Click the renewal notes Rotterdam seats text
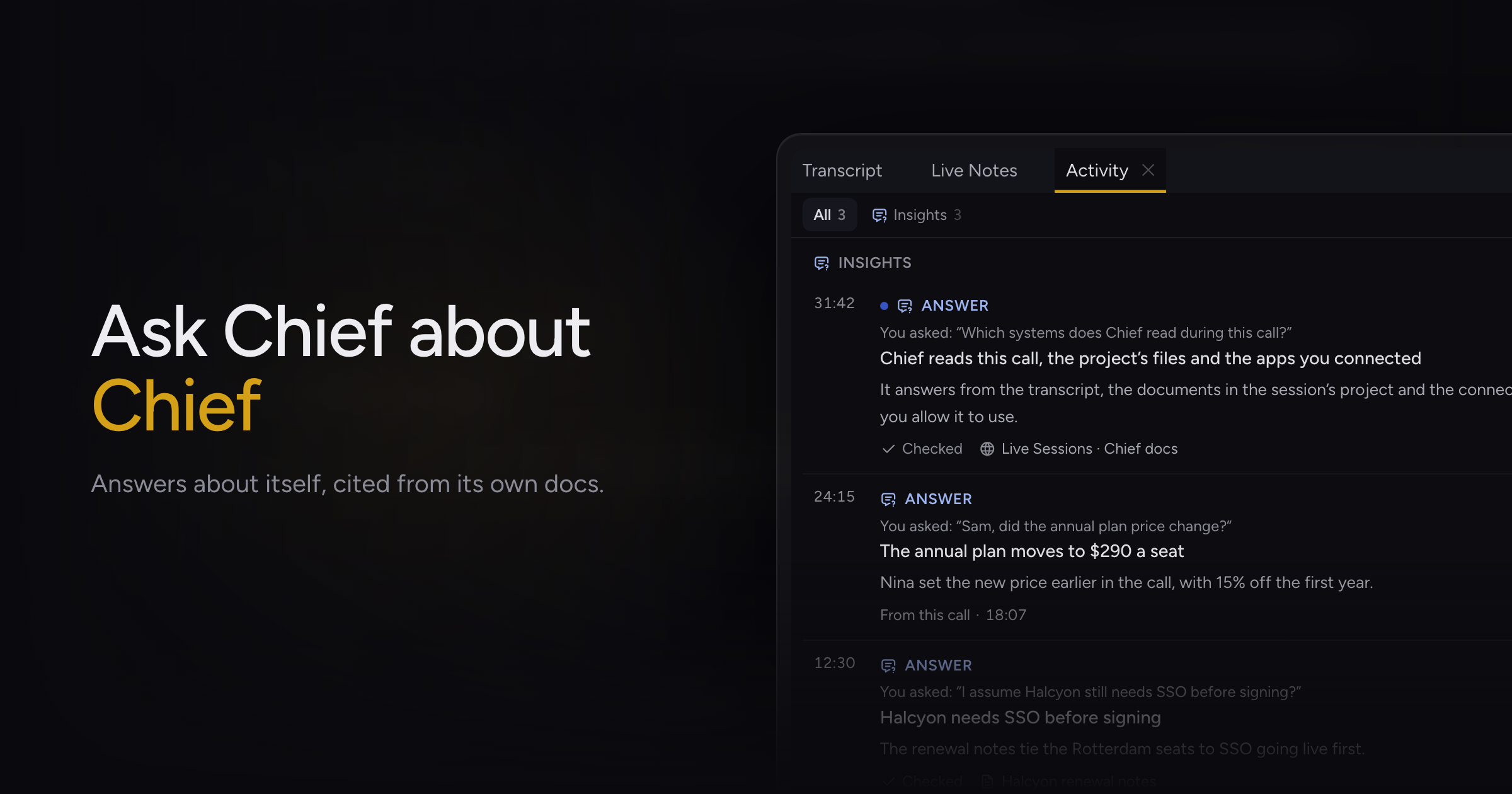 (1122, 749)
